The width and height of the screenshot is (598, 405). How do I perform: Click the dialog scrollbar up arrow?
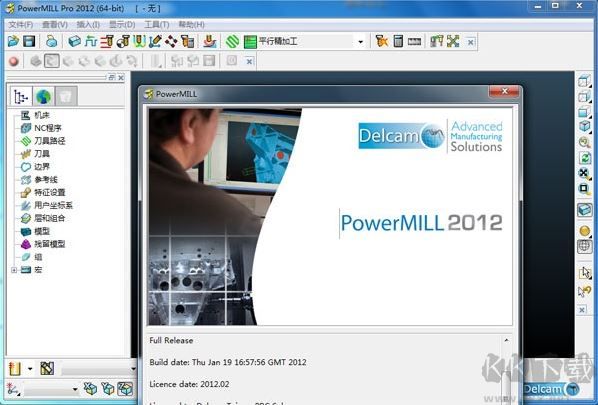pos(506,340)
